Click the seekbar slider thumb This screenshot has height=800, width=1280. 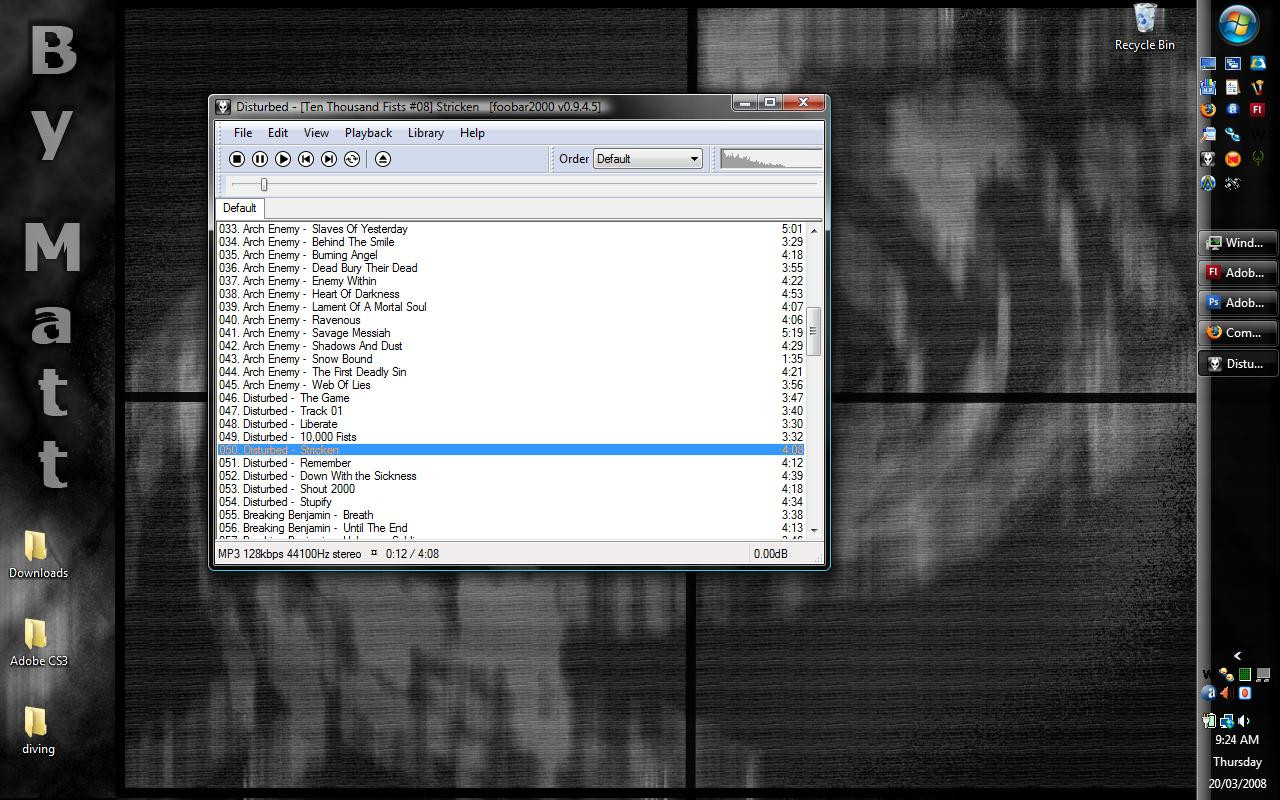click(264, 185)
